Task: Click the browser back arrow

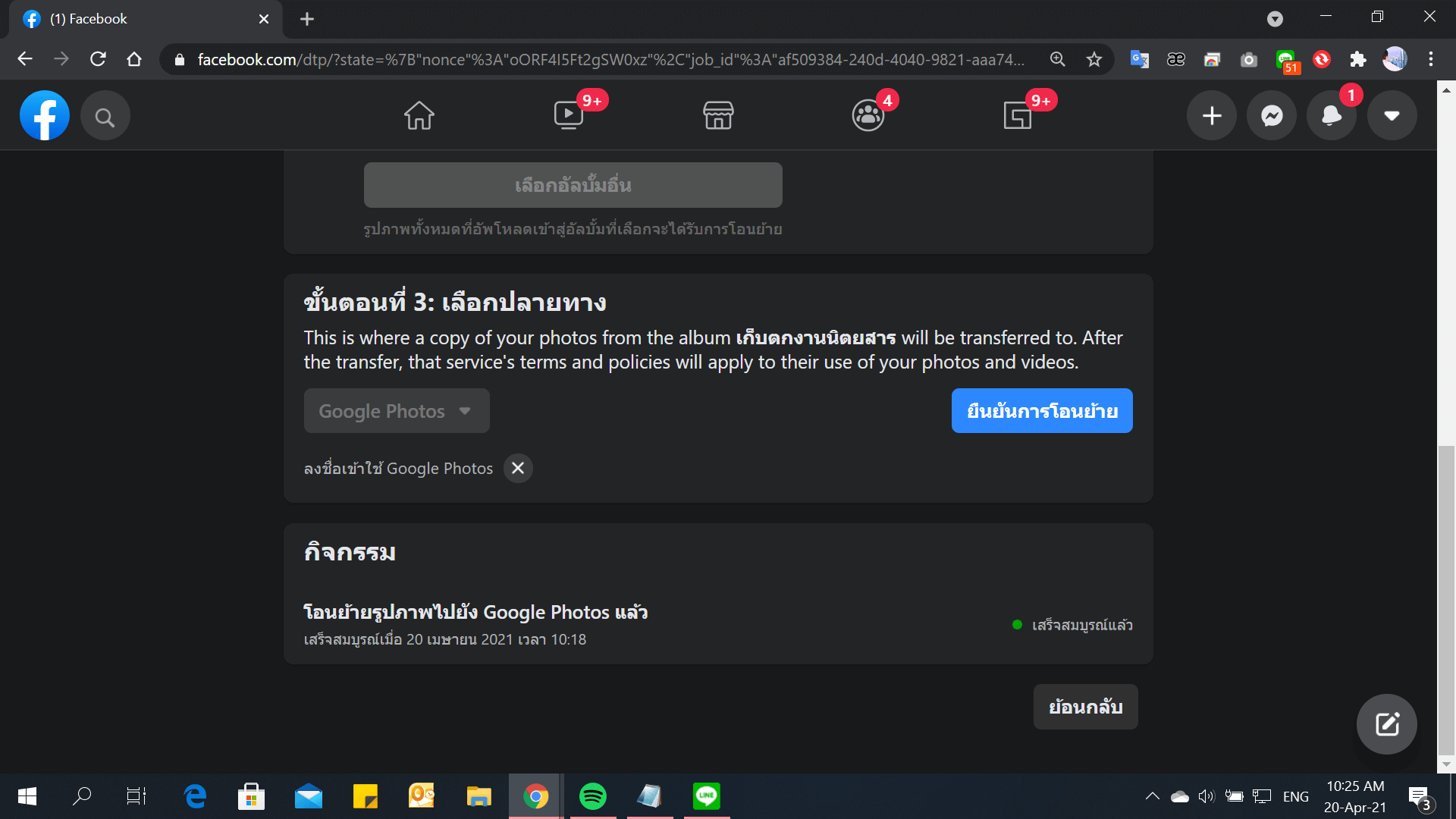Action: pyautogui.click(x=25, y=59)
